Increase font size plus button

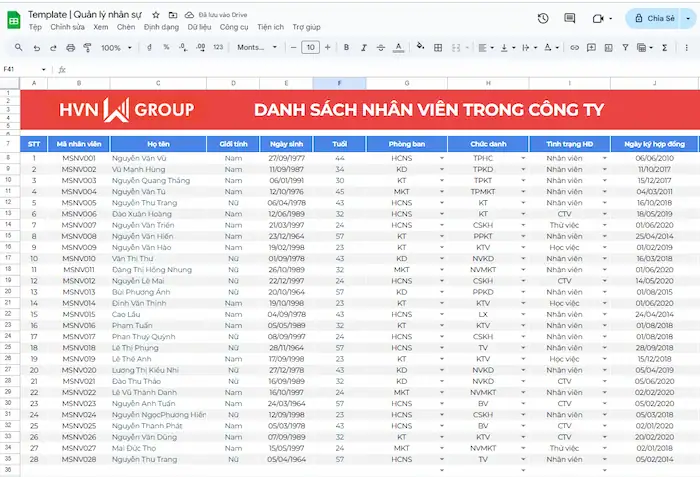(x=328, y=47)
